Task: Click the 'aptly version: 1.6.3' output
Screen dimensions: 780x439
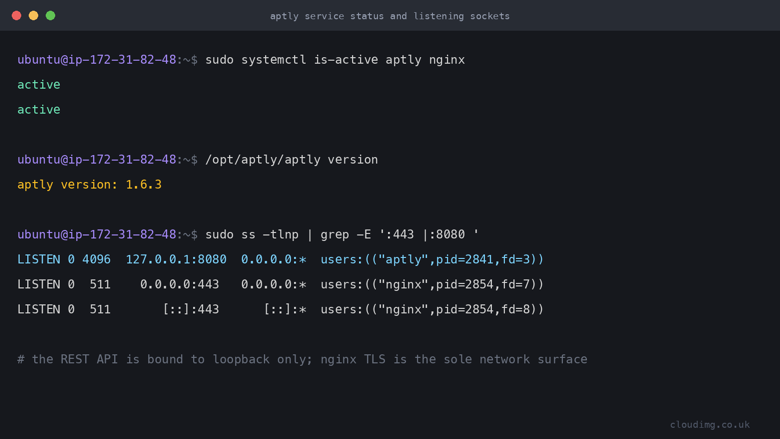Action: click(x=90, y=184)
